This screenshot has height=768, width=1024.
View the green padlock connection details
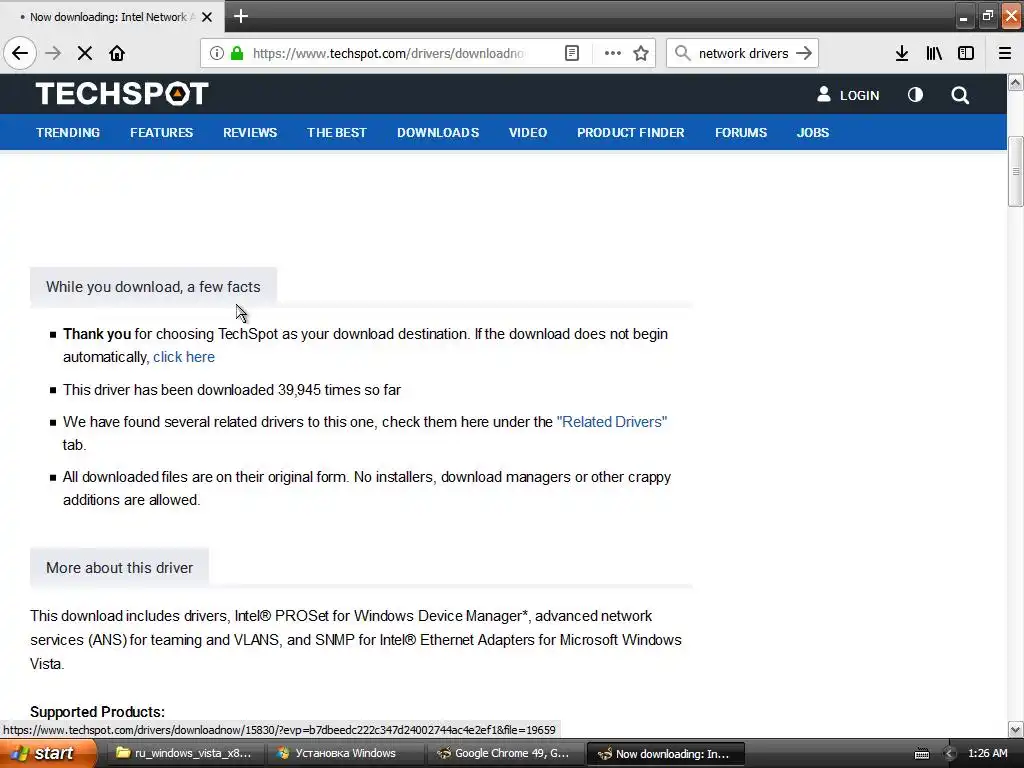tap(237, 53)
